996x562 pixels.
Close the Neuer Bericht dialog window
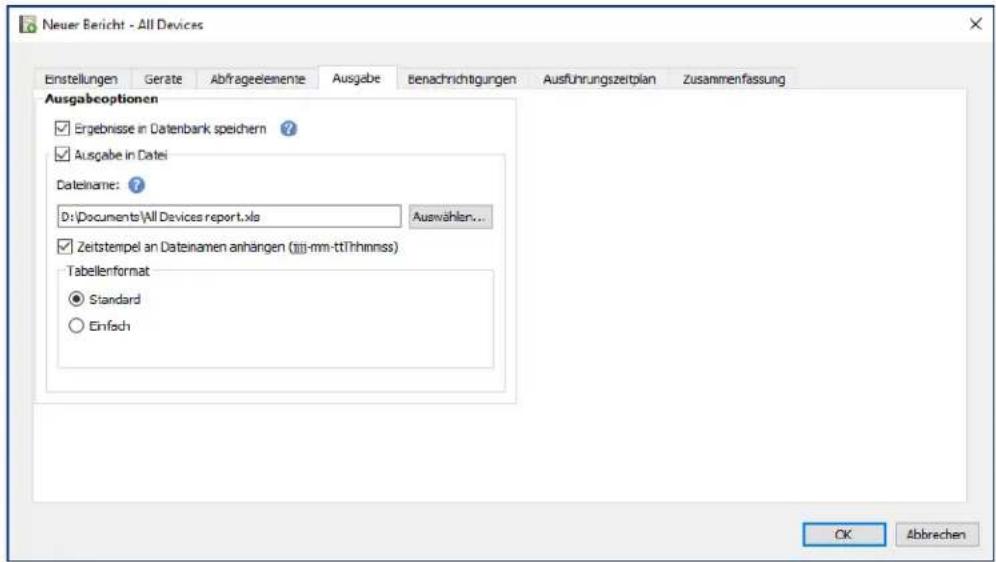(x=976, y=24)
